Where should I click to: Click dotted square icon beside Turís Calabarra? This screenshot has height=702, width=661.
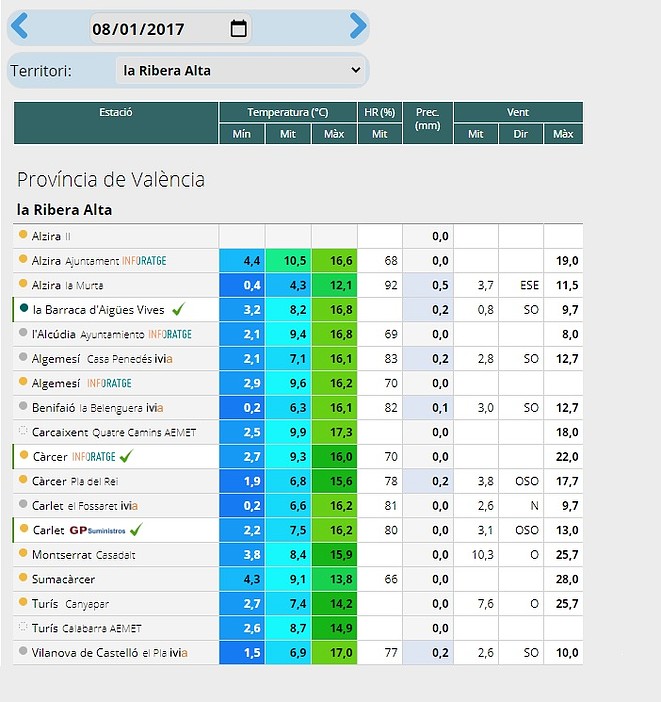(x=23, y=626)
